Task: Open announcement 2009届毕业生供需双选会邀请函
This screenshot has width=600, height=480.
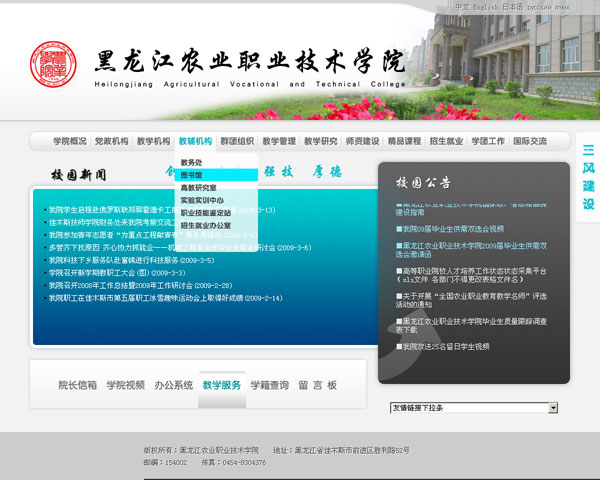Action: 471,250
